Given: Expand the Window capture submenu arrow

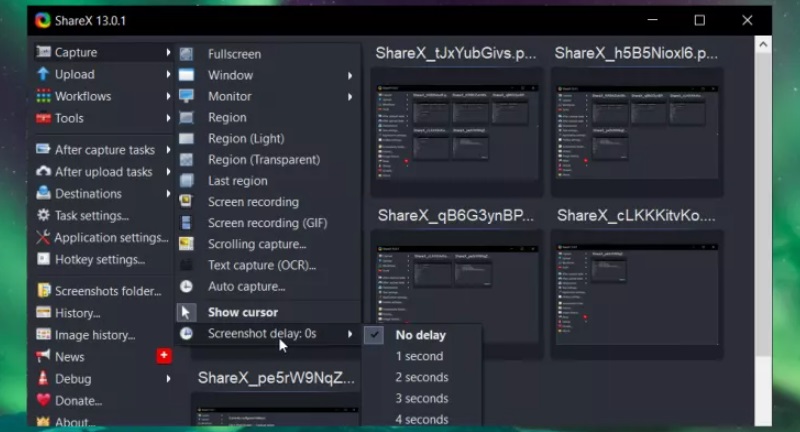Looking at the screenshot, I should pos(350,76).
